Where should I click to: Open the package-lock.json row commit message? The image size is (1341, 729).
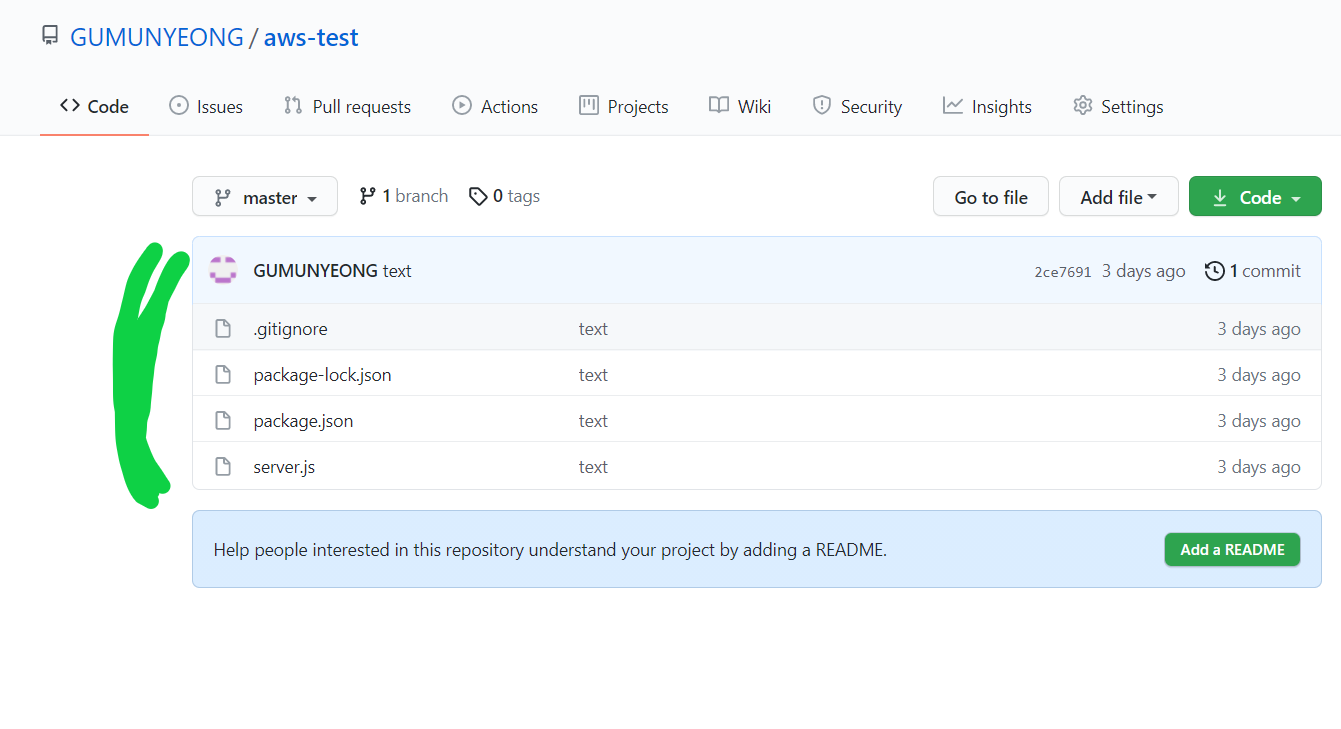593,375
